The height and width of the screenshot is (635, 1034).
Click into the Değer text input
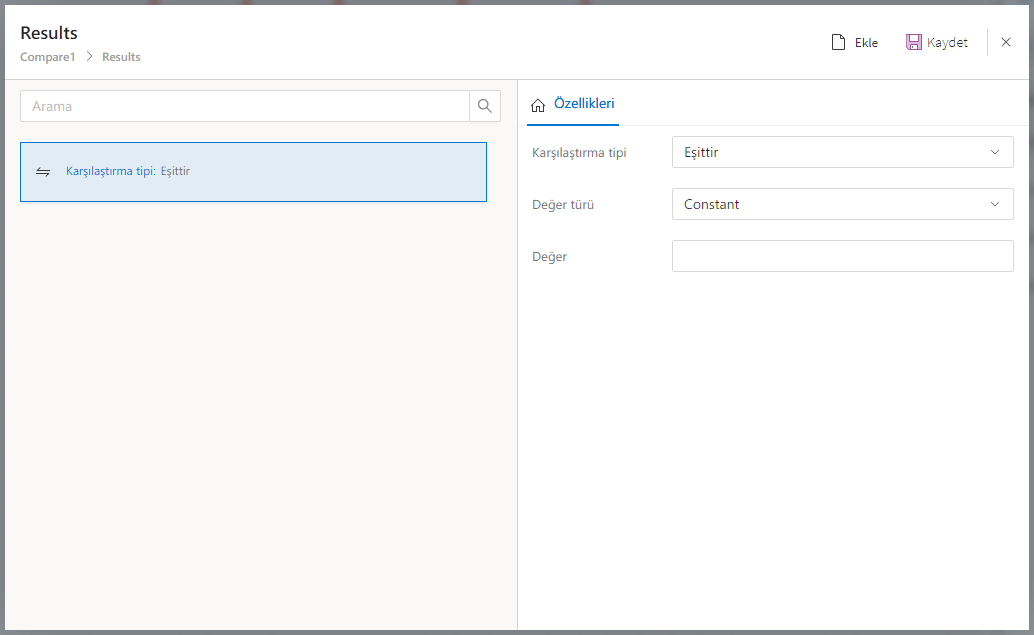[842, 256]
